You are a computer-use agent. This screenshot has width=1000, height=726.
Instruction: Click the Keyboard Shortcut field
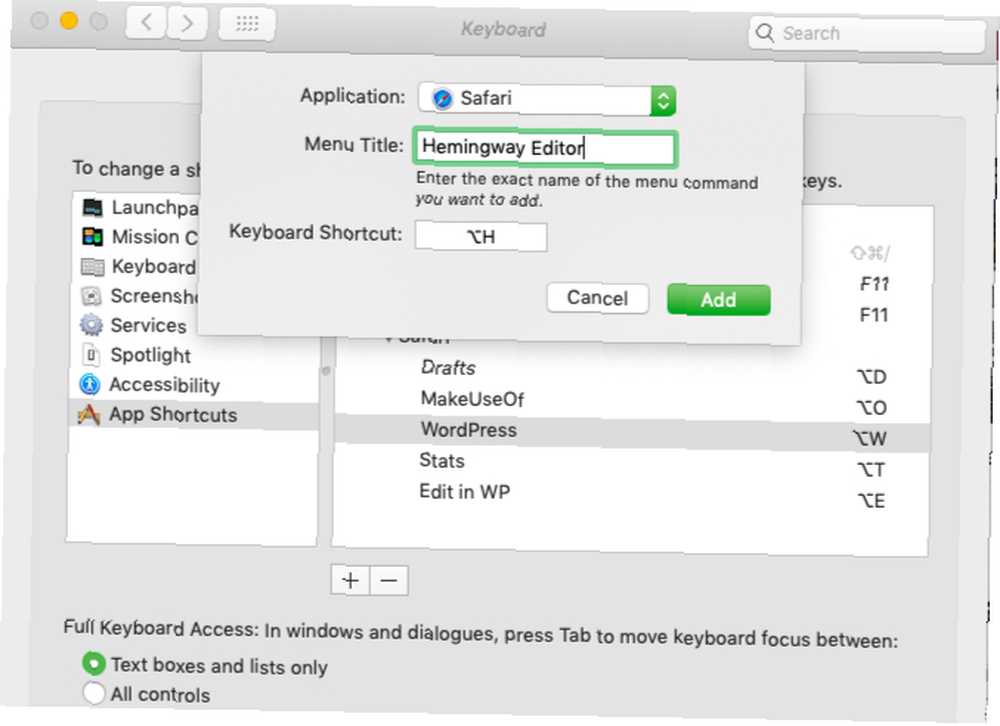point(481,237)
